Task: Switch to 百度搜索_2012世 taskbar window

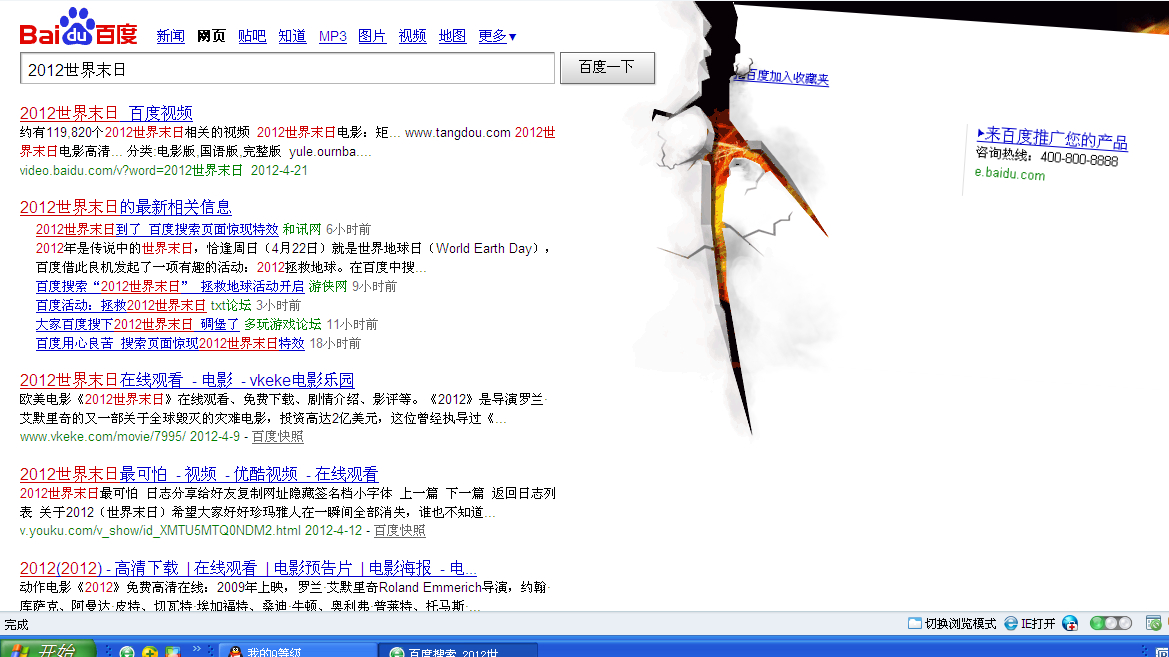Action: (x=457, y=650)
